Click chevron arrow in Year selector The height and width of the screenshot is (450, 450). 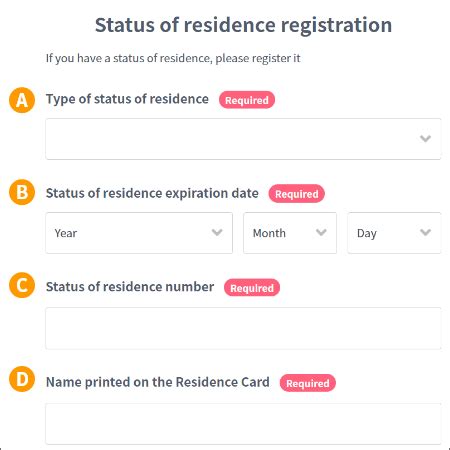pos(217,232)
